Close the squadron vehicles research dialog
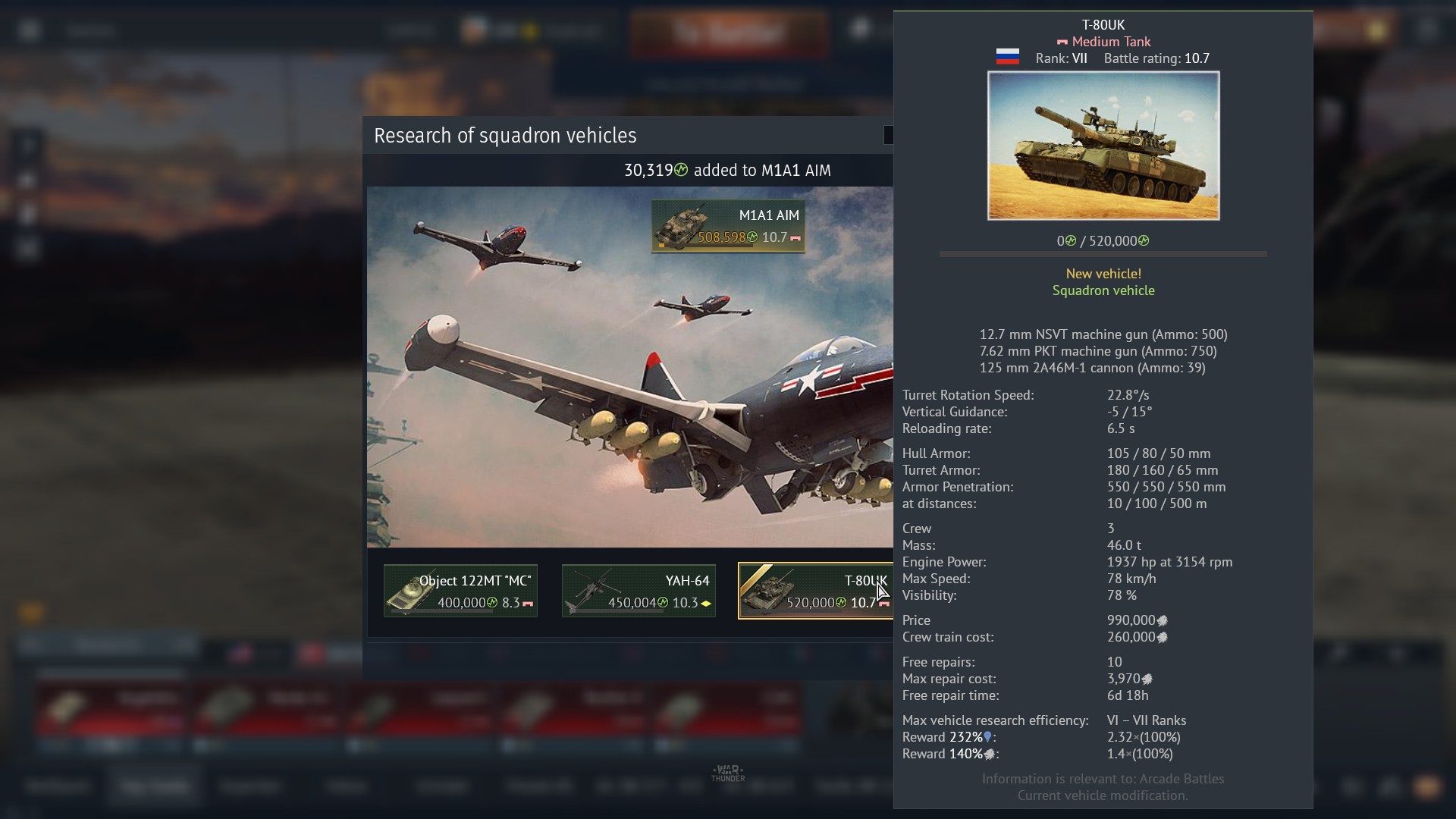This screenshot has width=1456, height=819. pyautogui.click(x=889, y=135)
